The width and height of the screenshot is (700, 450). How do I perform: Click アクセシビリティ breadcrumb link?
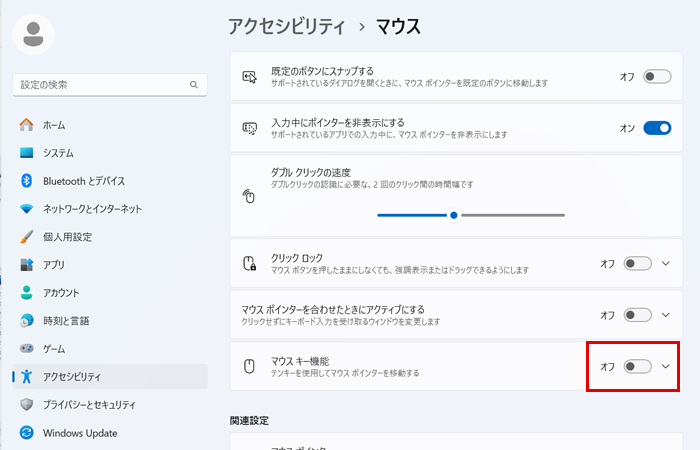click(287, 26)
